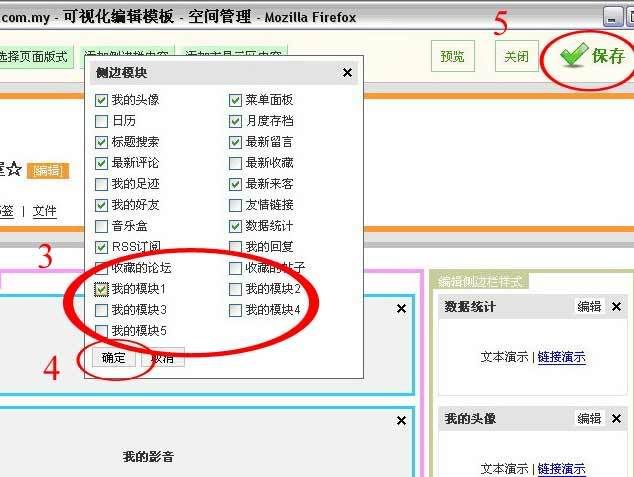Close the 侧边模块 dialog with X

click(347, 73)
